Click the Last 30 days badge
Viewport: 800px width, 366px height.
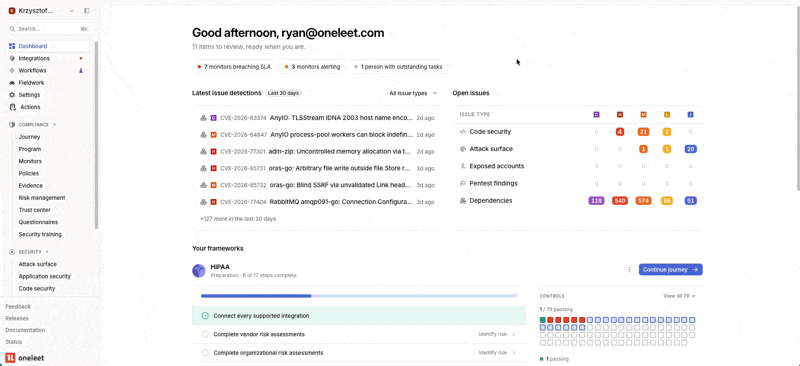pyautogui.click(x=284, y=93)
